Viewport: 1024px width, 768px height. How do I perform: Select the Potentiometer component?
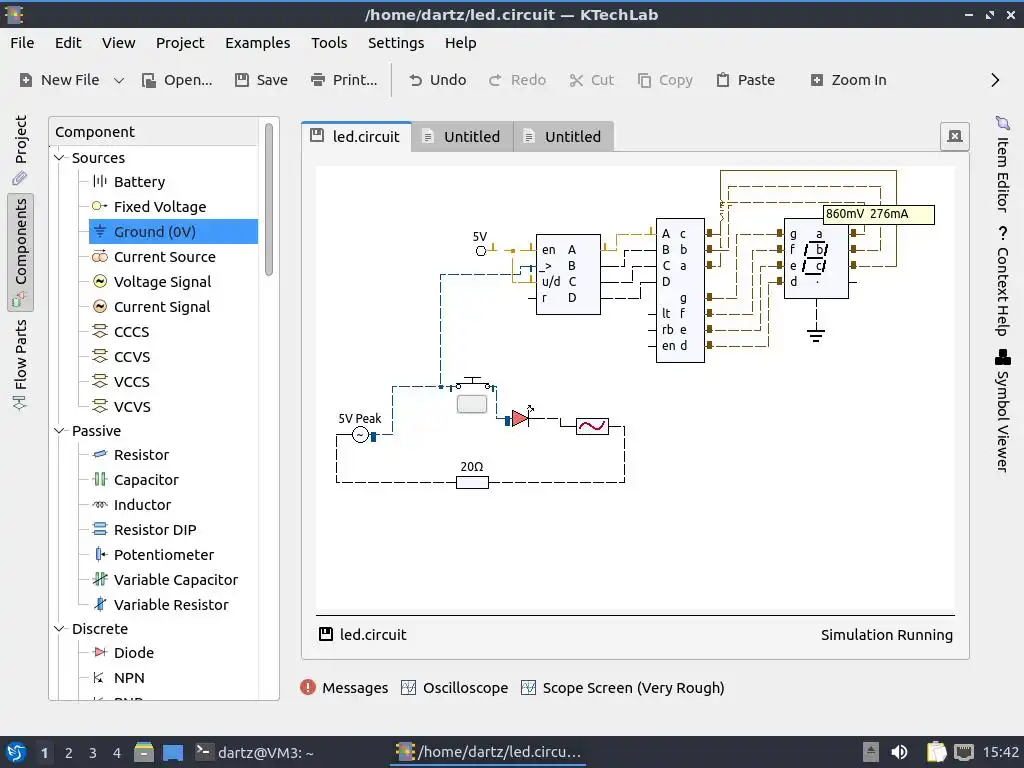[x=163, y=554]
